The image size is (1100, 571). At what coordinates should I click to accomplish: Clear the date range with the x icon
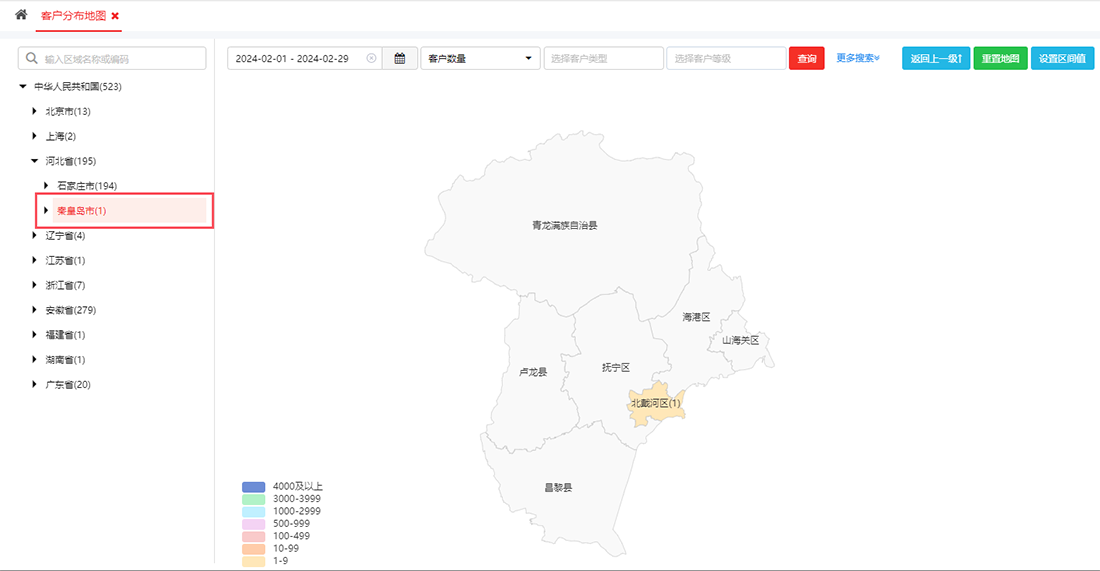(372, 59)
